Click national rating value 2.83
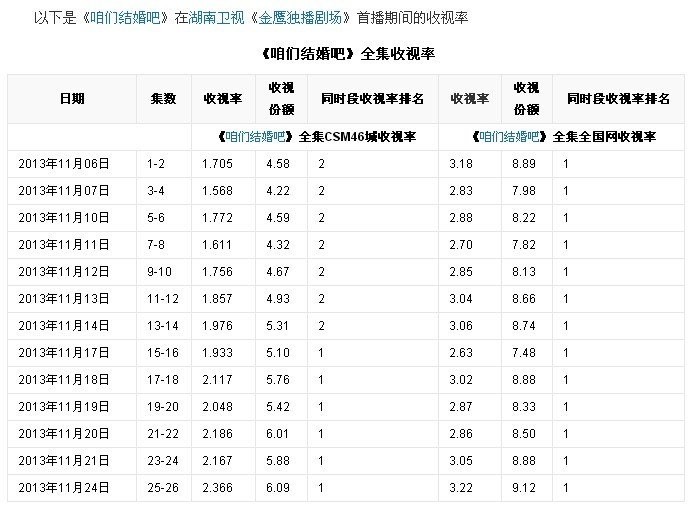This screenshot has height=506, width=693. [x=461, y=191]
